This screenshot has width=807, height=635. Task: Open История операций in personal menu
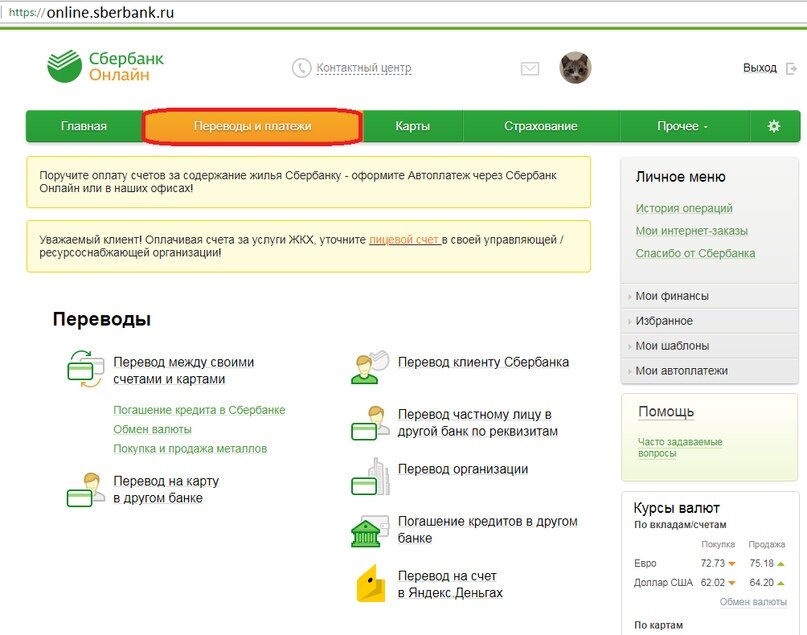coord(684,208)
